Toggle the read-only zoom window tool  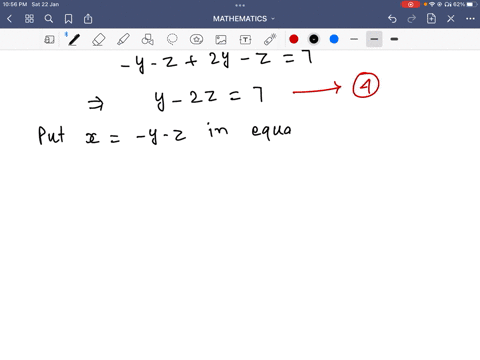click(49, 40)
